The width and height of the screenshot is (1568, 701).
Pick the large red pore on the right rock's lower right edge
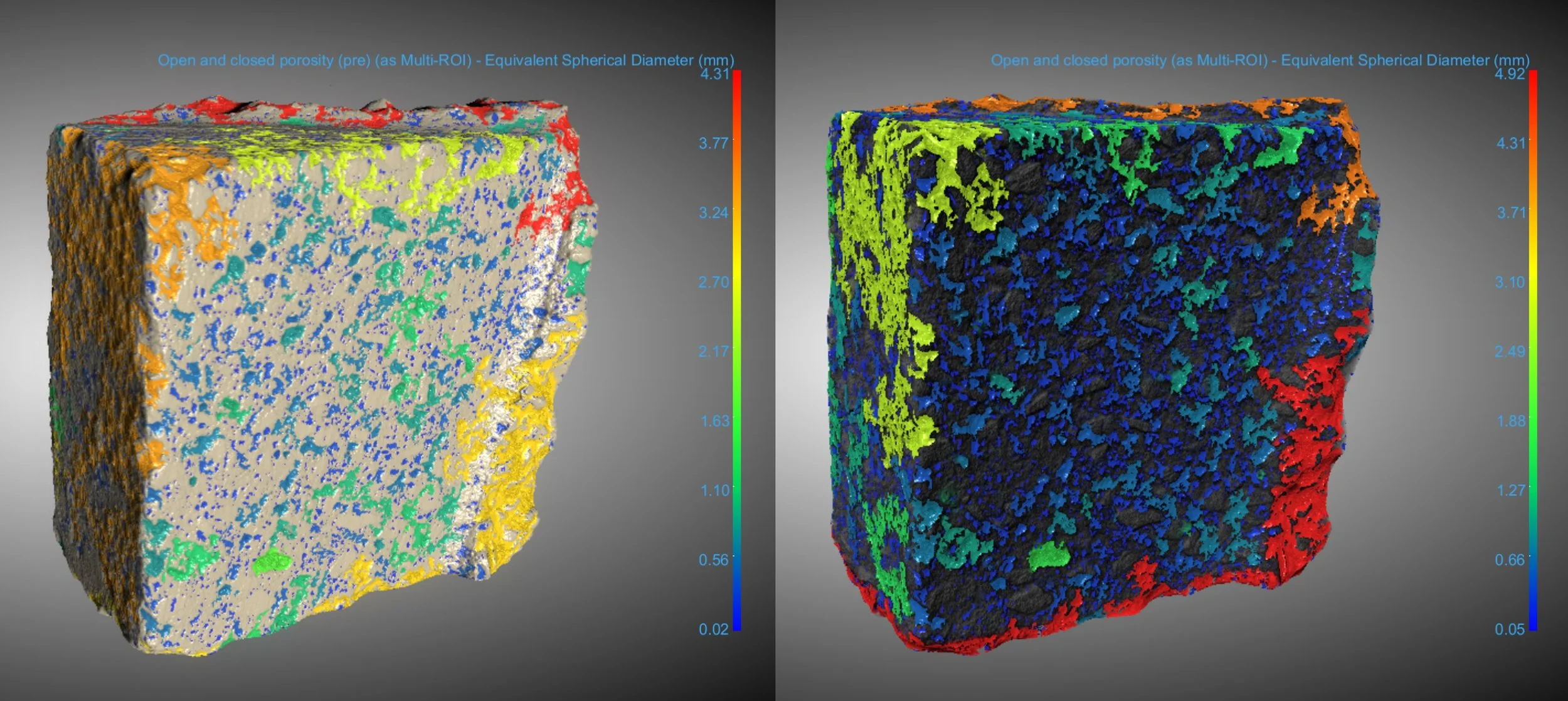click(x=1305, y=439)
